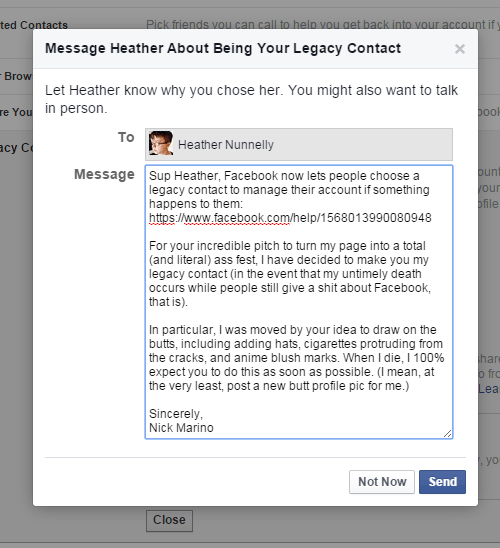Click the 'To' field label

[x=126, y=137]
